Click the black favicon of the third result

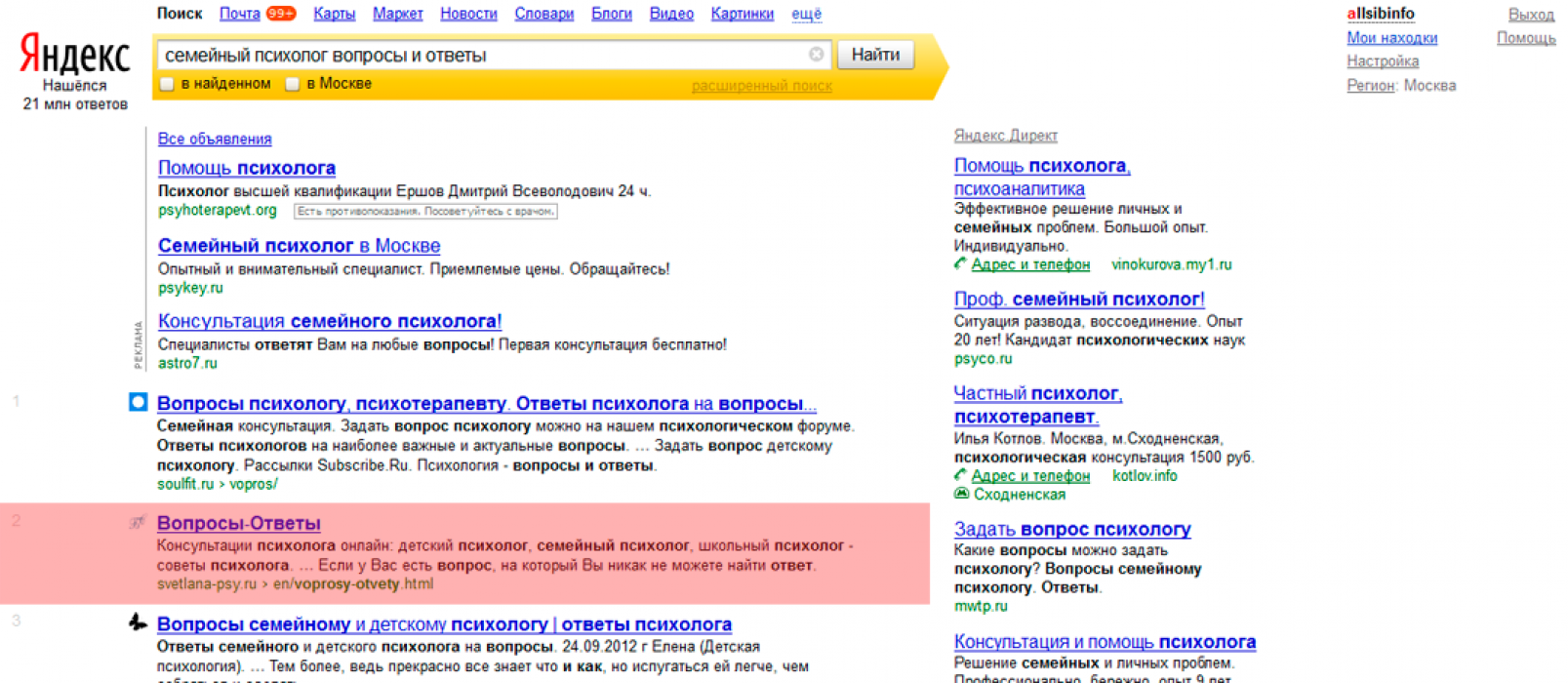[139, 623]
